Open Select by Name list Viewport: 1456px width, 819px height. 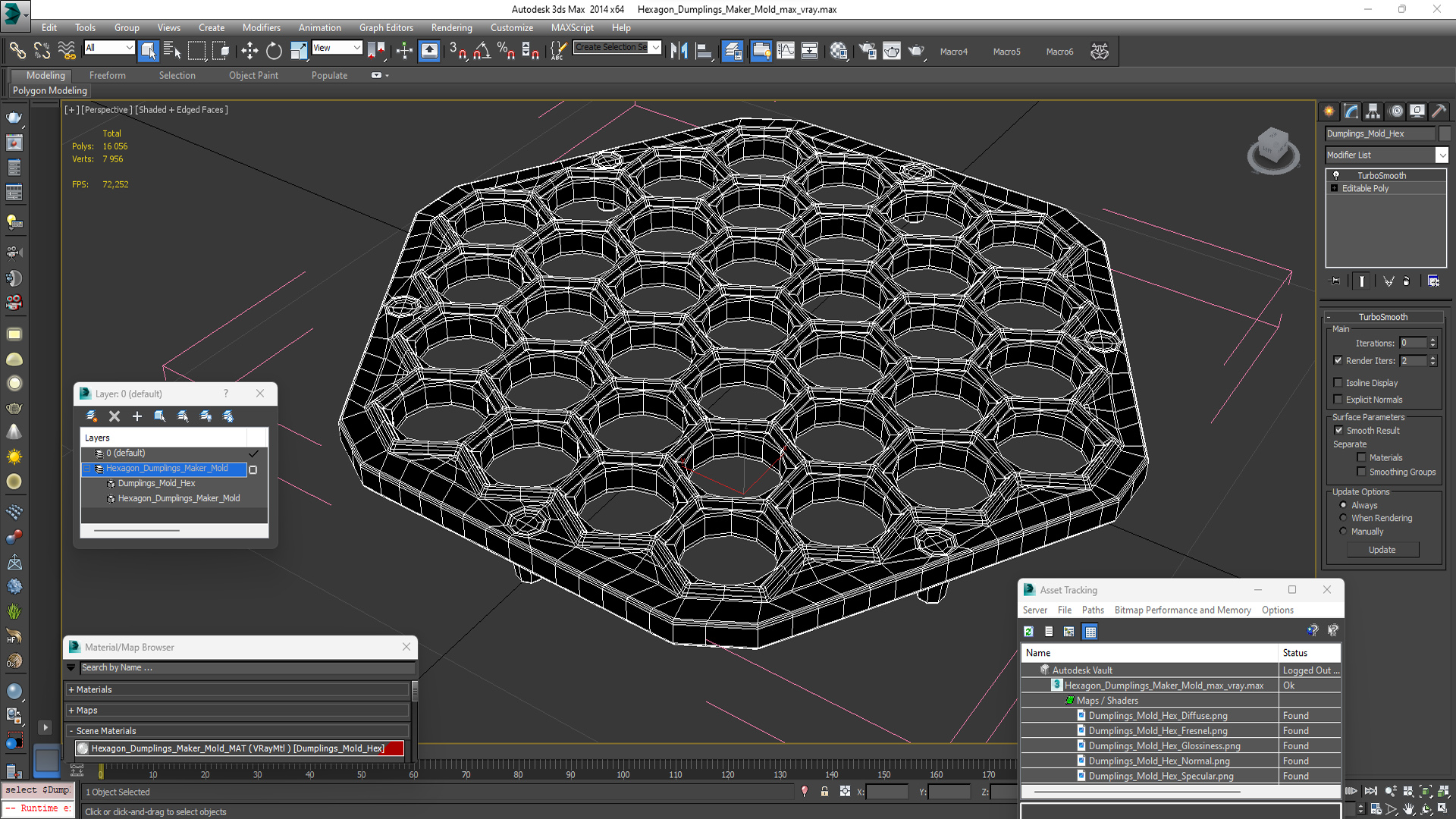(172, 51)
